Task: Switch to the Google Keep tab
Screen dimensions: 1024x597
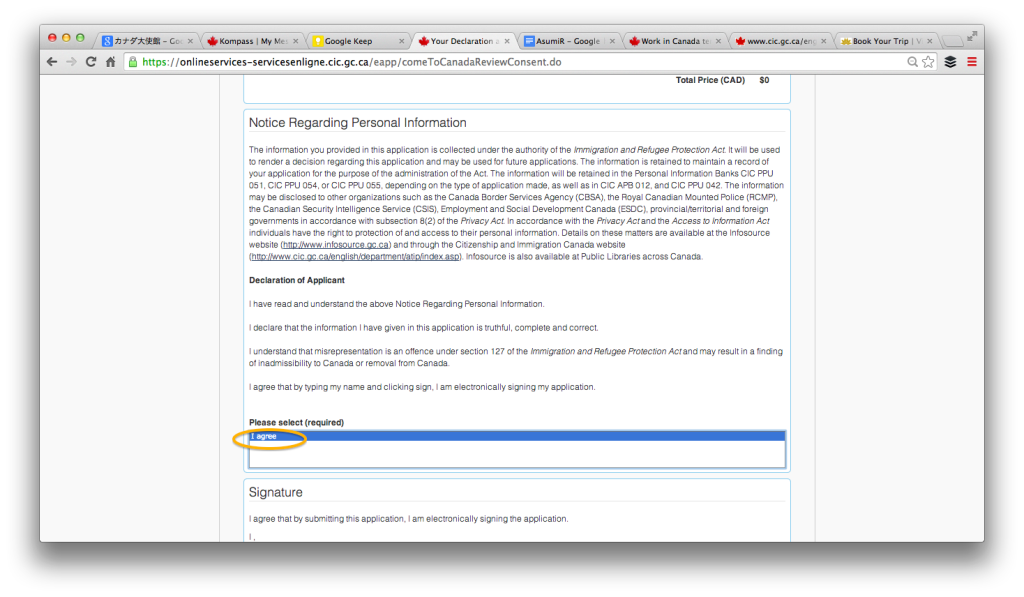Action: (x=359, y=41)
